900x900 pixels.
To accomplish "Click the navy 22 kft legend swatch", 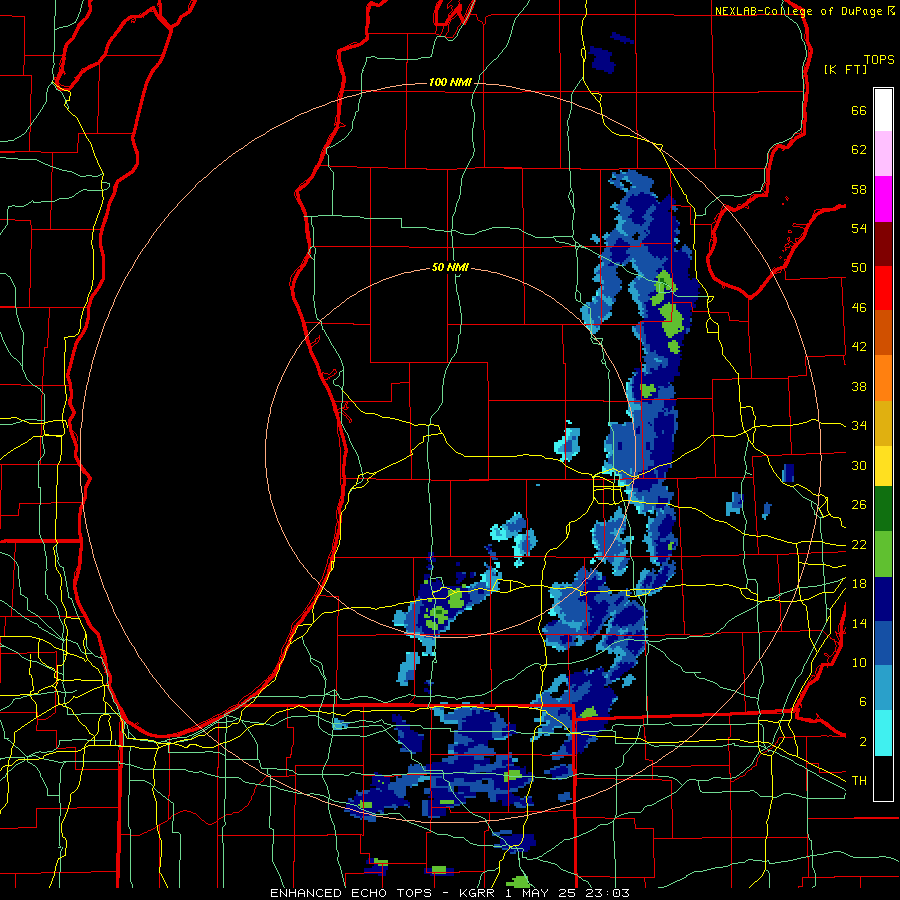I will (x=883, y=599).
